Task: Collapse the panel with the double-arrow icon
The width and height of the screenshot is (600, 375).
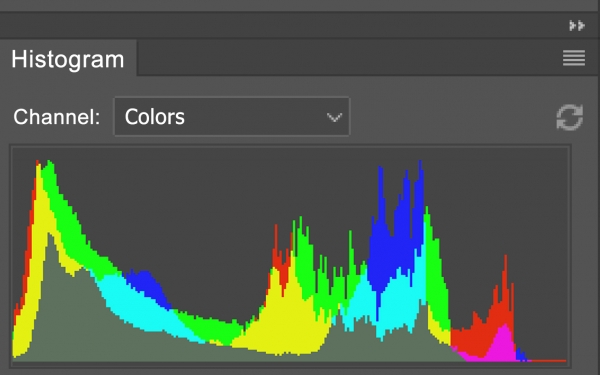Action: (577, 26)
